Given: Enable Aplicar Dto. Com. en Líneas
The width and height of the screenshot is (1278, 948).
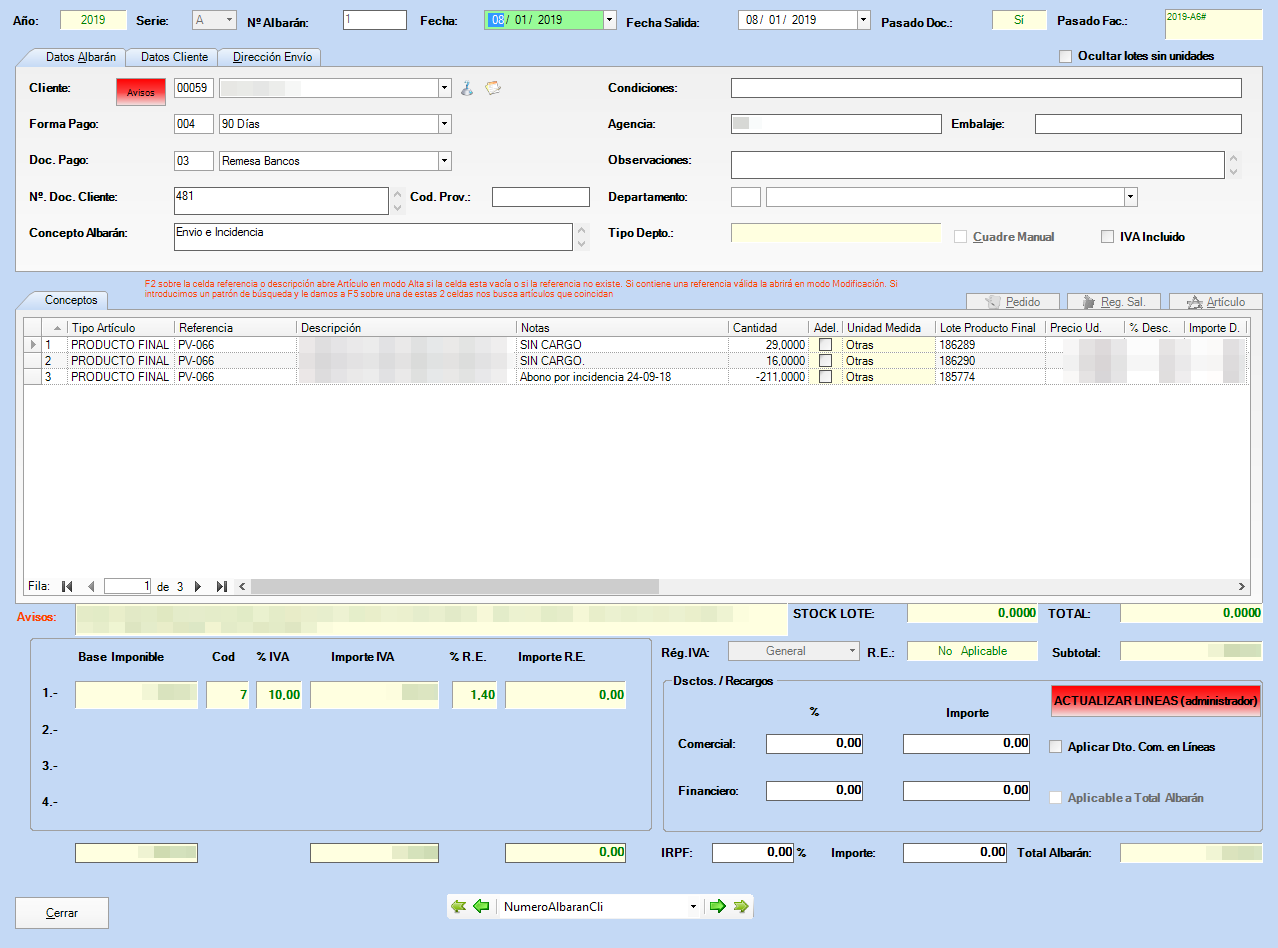Looking at the screenshot, I should tap(1055, 746).
